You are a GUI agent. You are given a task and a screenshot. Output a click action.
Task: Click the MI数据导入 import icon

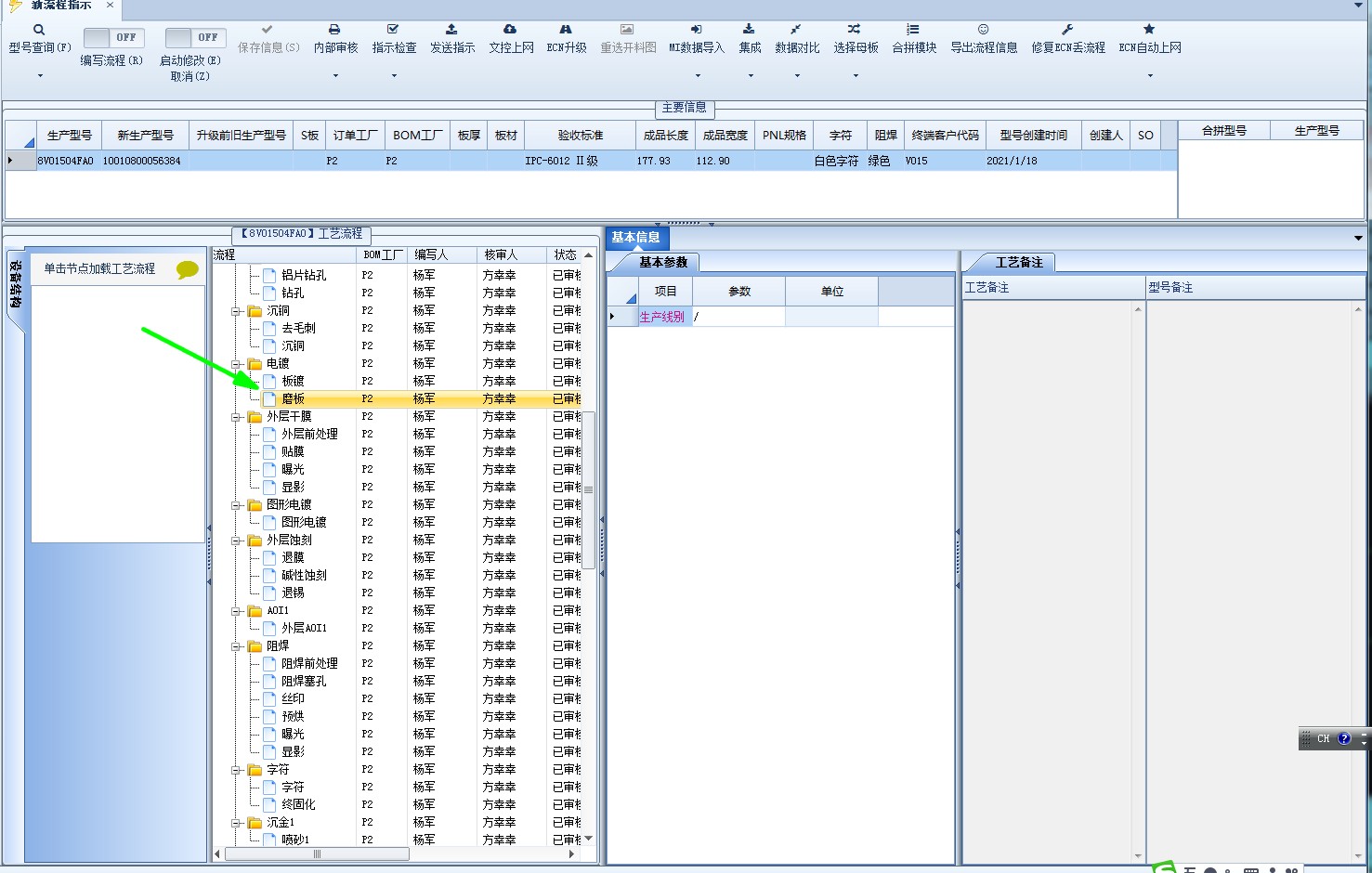click(x=696, y=30)
